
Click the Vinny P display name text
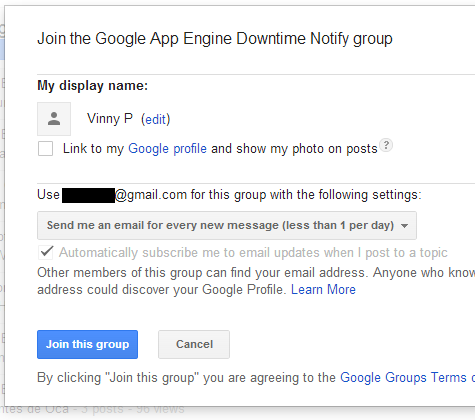tap(110, 119)
